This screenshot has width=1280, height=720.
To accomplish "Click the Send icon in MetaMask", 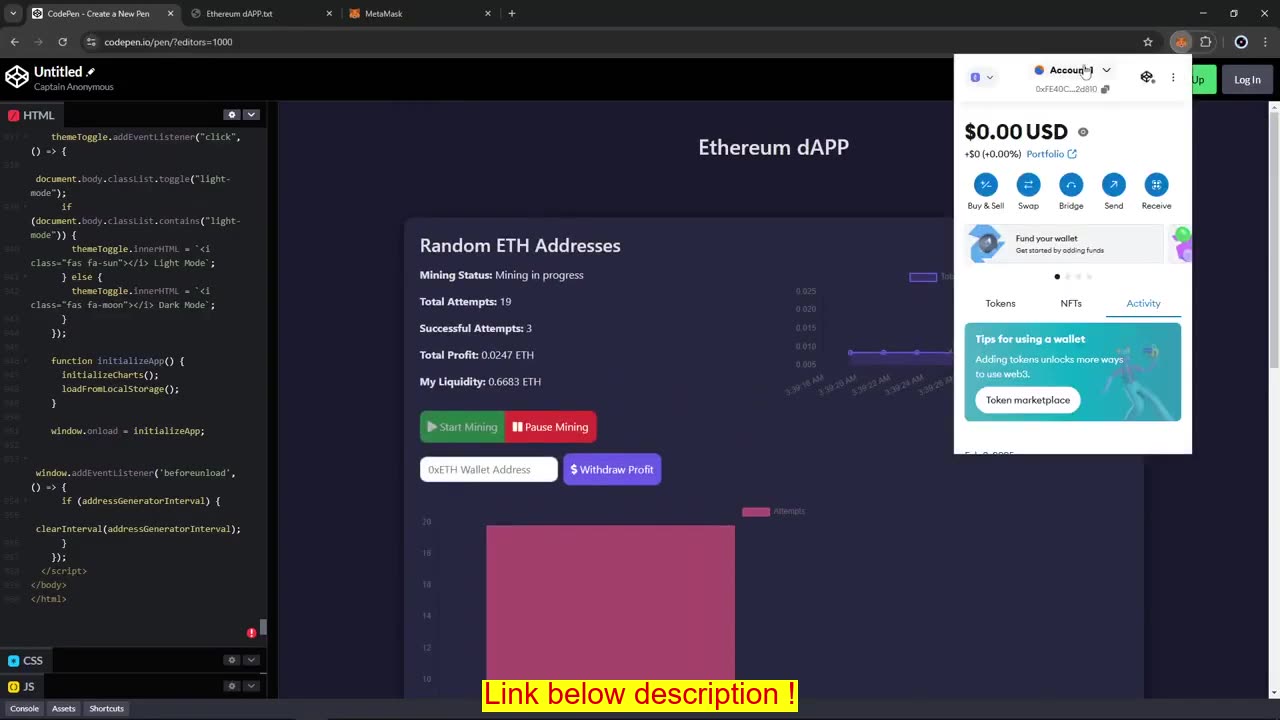I will pyautogui.click(x=1113, y=185).
